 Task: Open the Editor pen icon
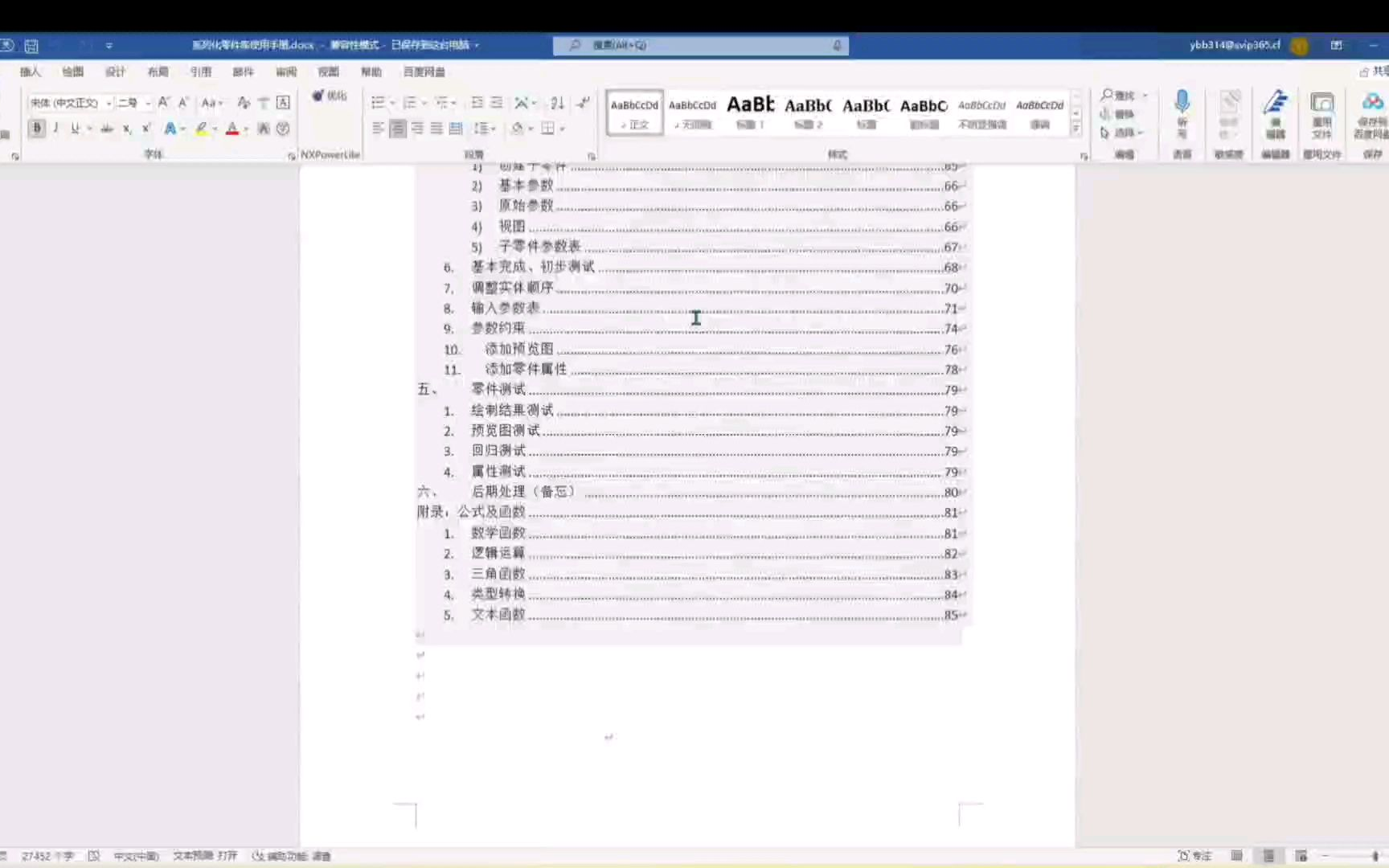(x=1275, y=104)
